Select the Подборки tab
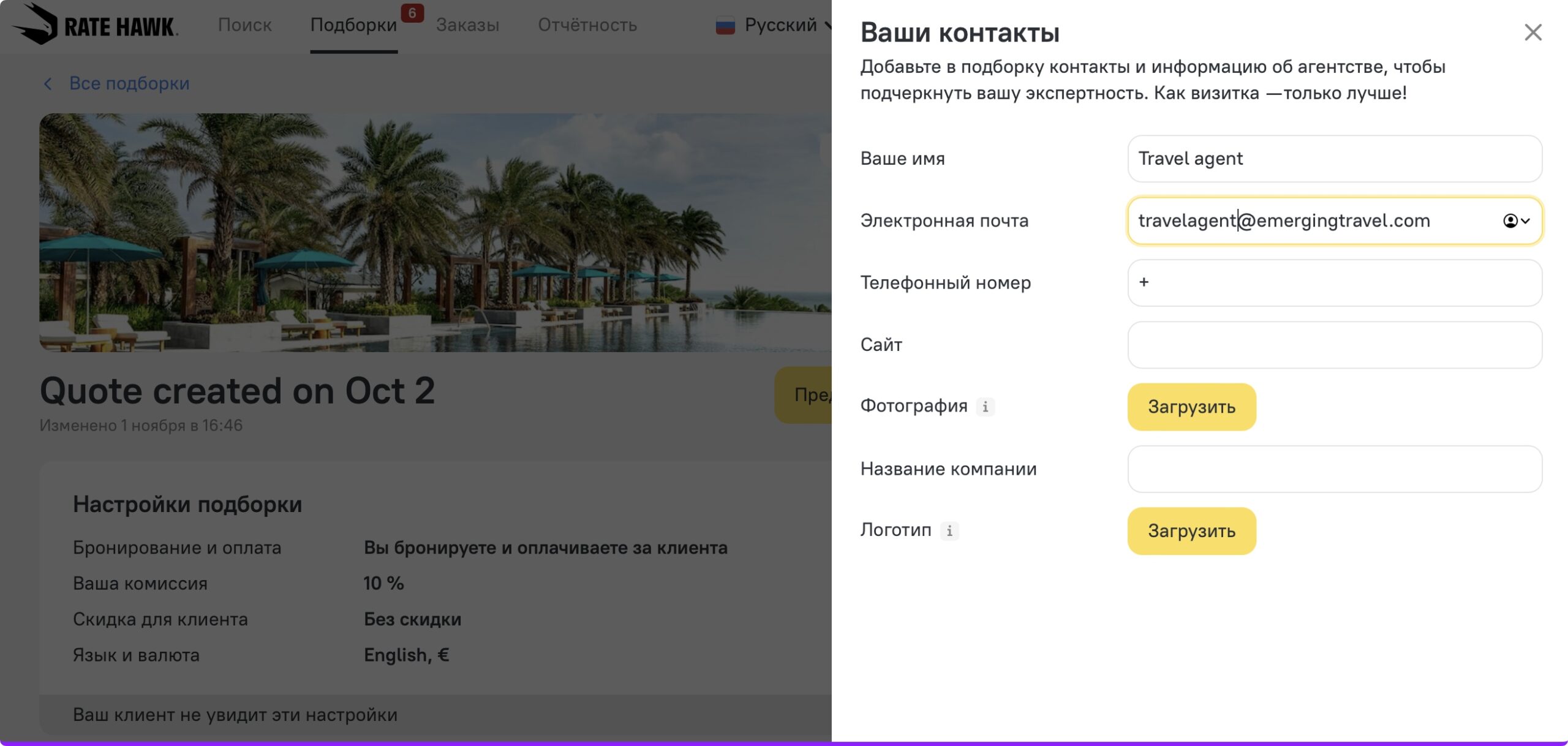Image resolution: width=1568 pixels, height=746 pixels. coord(353,25)
